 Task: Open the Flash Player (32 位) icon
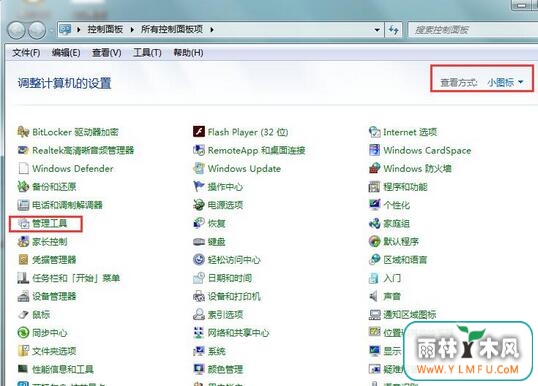coord(199,132)
